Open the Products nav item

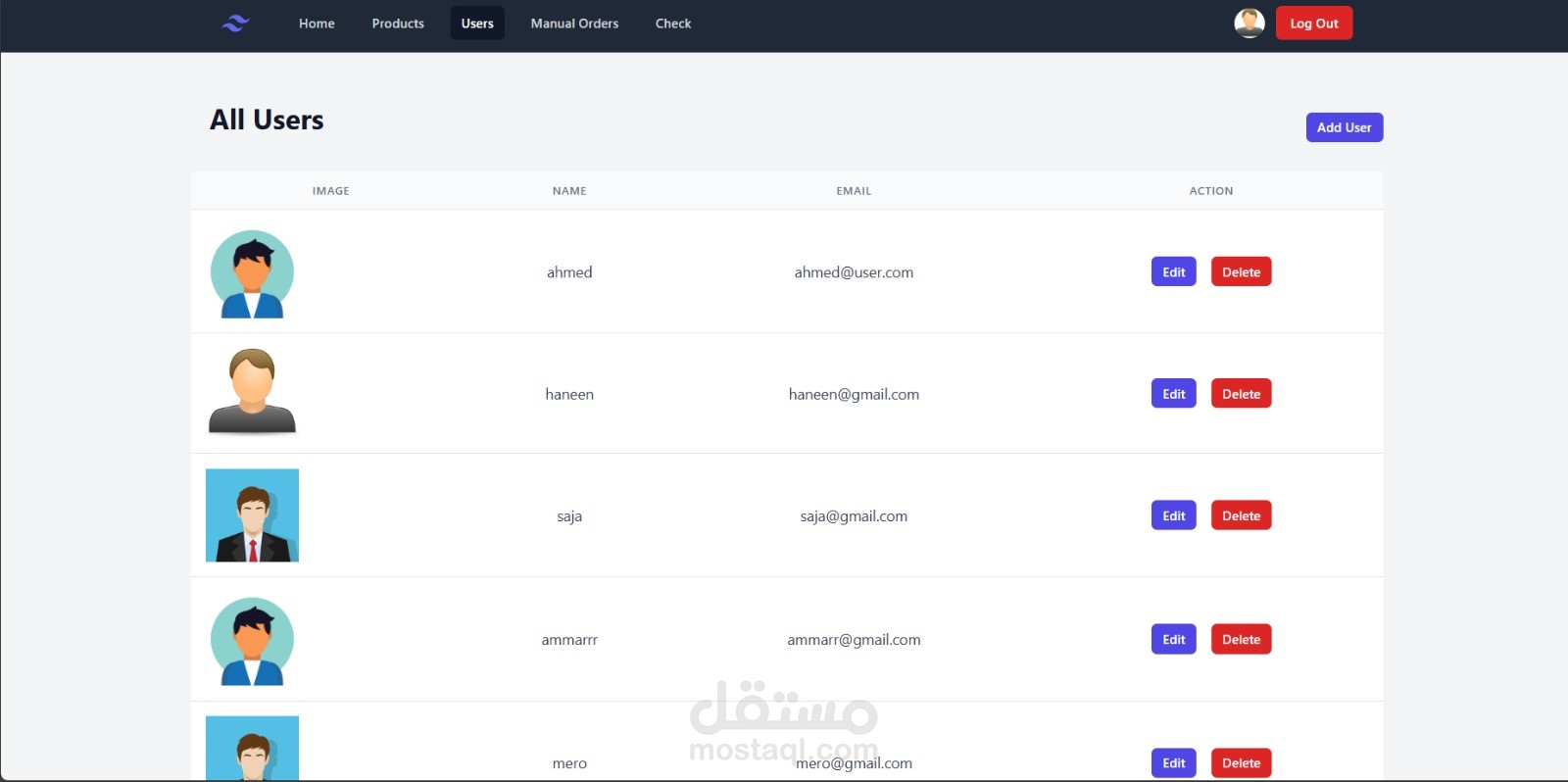coord(398,24)
